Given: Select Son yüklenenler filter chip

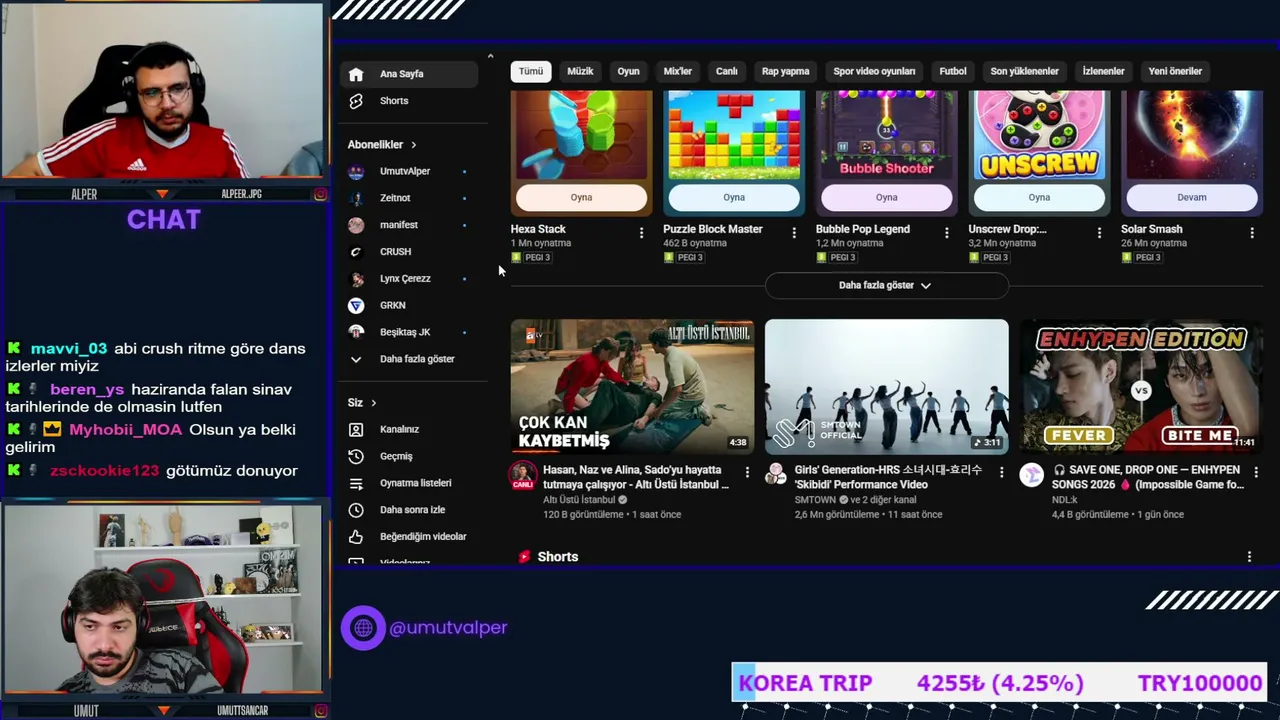Looking at the screenshot, I should point(1024,71).
